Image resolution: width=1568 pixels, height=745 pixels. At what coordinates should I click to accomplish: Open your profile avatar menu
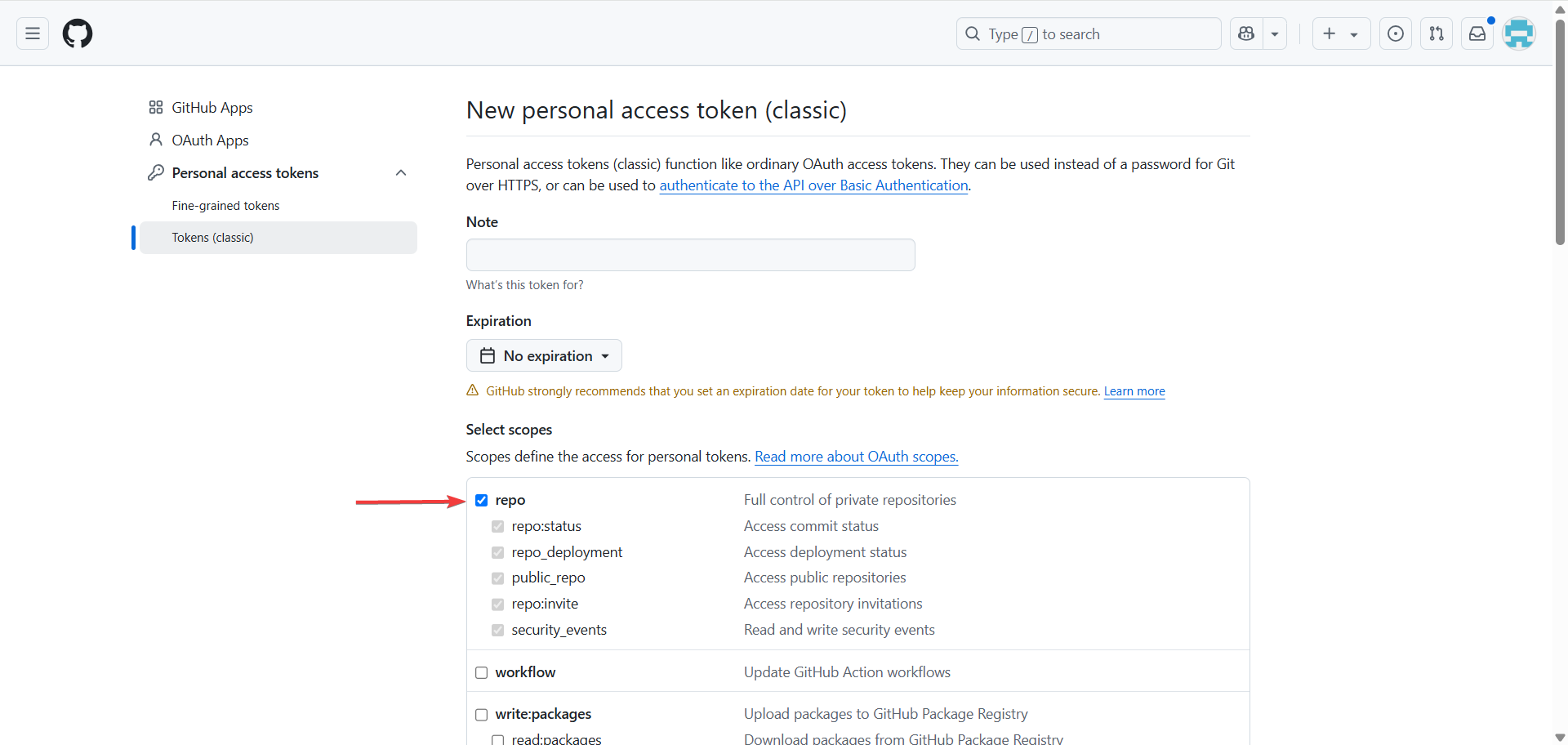(x=1518, y=33)
